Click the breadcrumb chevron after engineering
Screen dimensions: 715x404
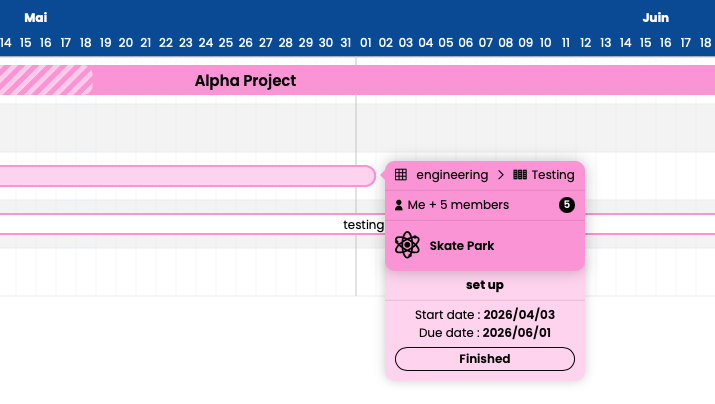pyautogui.click(x=501, y=175)
